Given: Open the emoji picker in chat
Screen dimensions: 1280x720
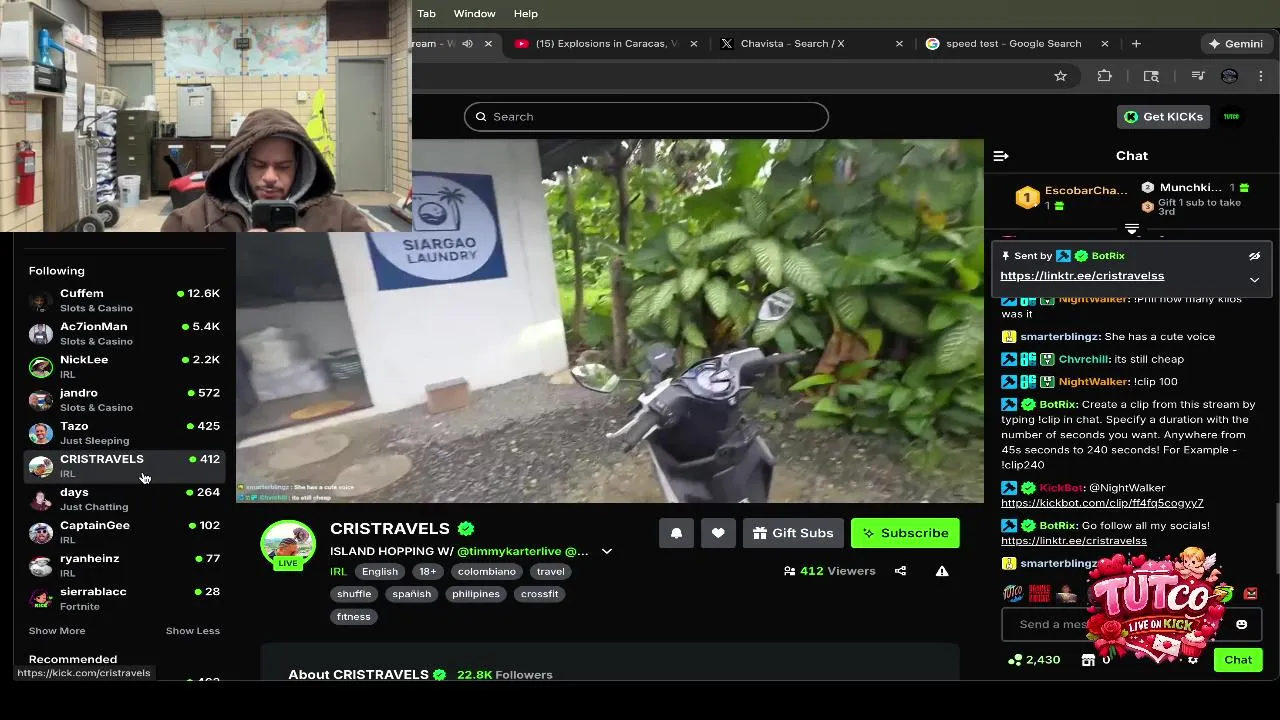Looking at the screenshot, I should click(x=1241, y=624).
